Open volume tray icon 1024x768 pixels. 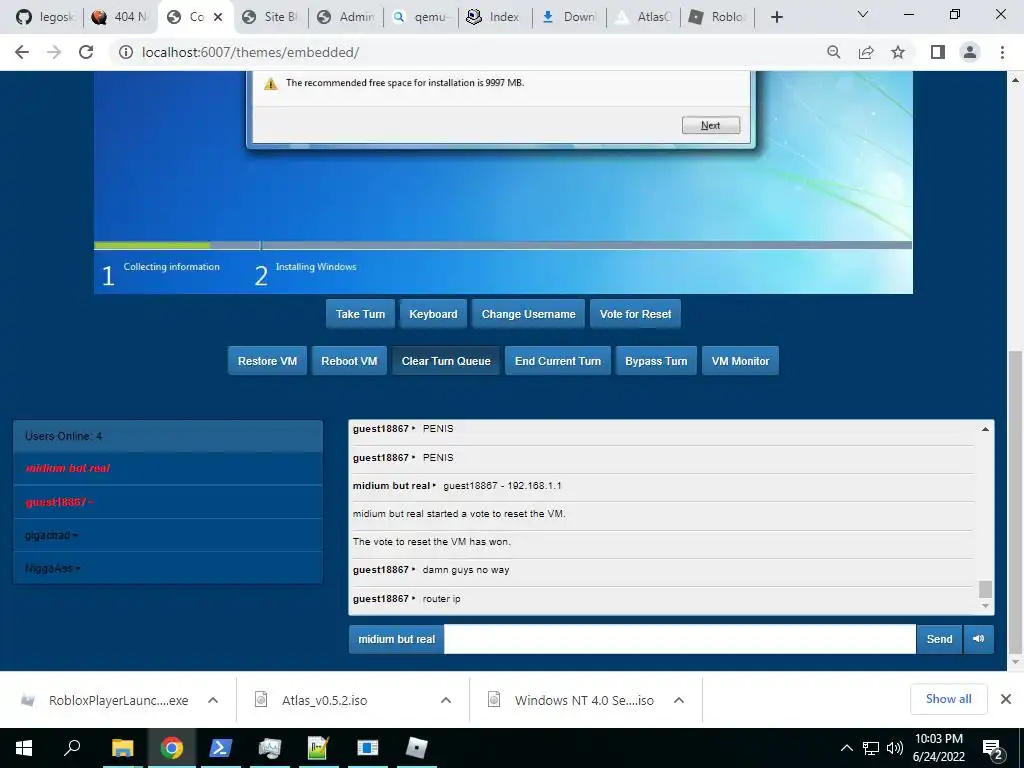(895, 748)
